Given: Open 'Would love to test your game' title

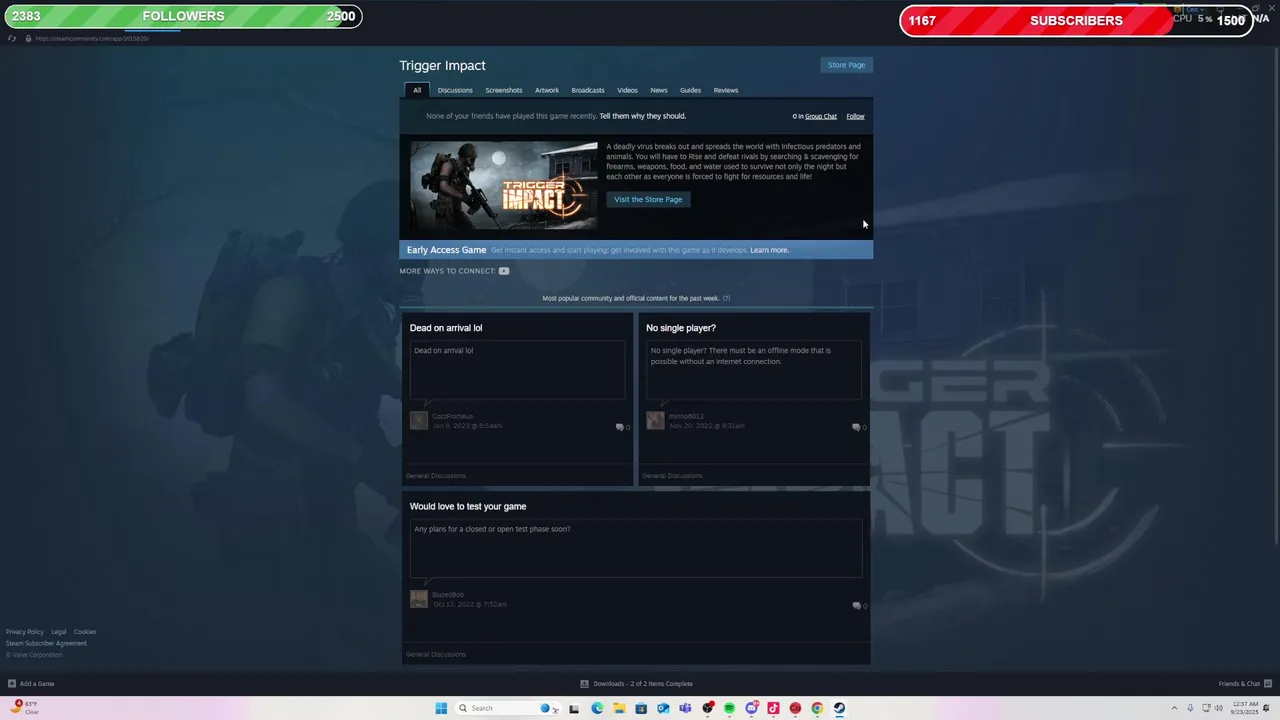Looking at the screenshot, I should (468, 506).
